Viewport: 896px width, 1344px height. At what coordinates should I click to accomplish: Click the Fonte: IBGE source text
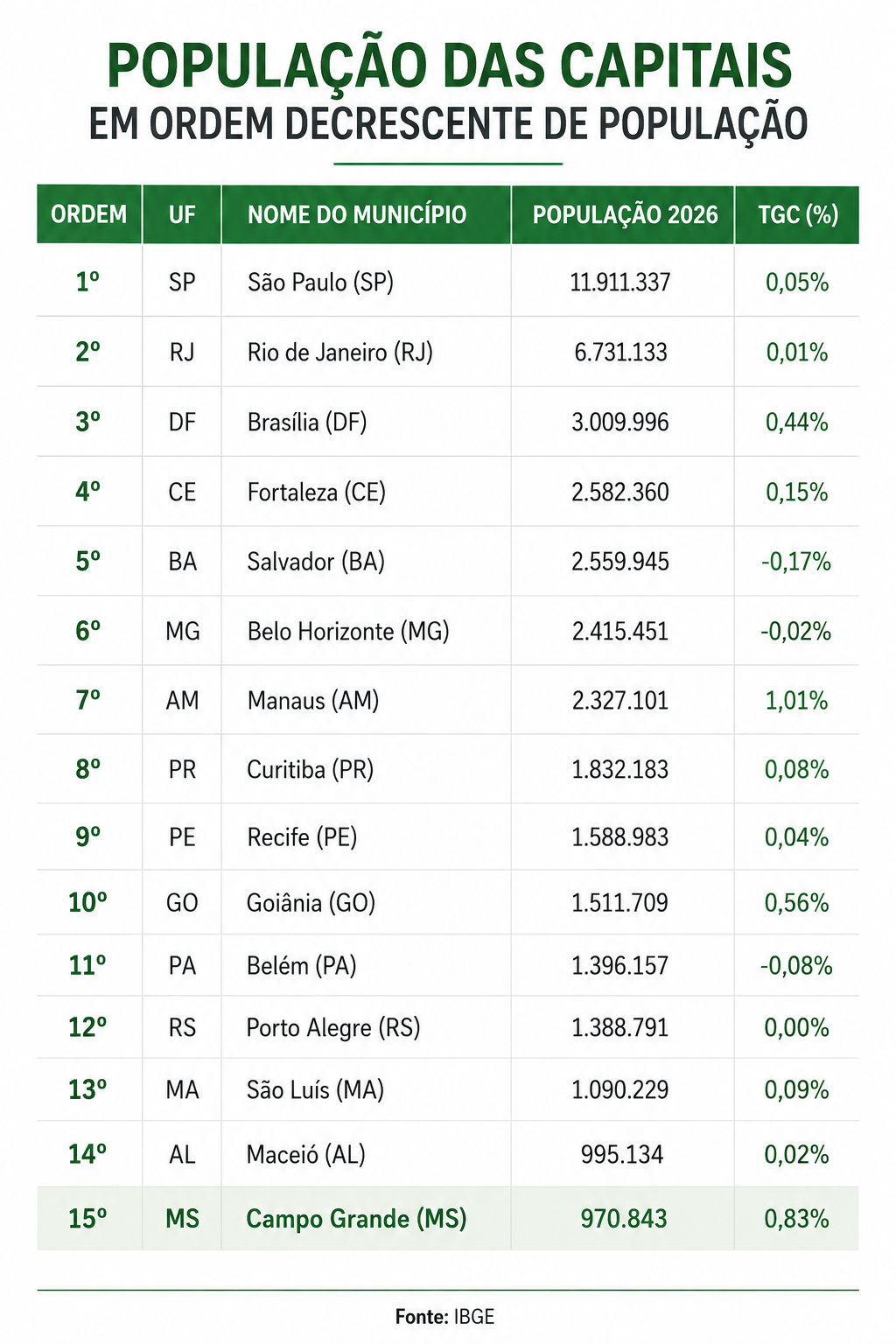[x=444, y=1317]
